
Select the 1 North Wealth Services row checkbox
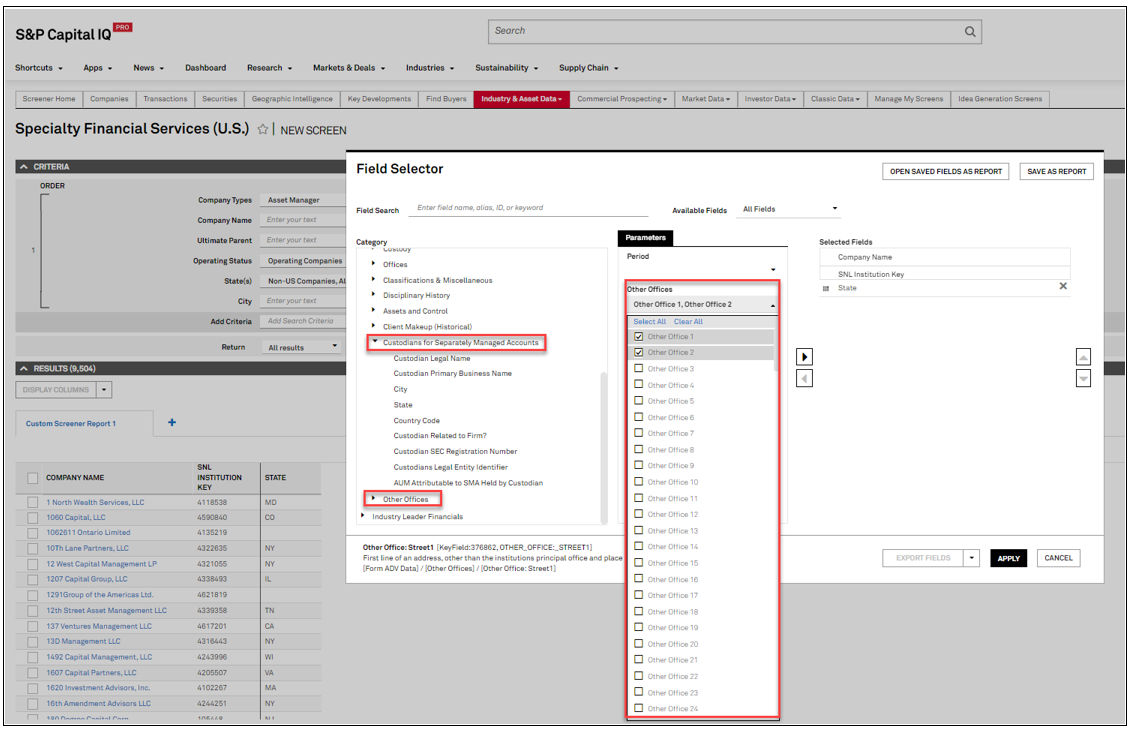pyautogui.click(x=33, y=502)
